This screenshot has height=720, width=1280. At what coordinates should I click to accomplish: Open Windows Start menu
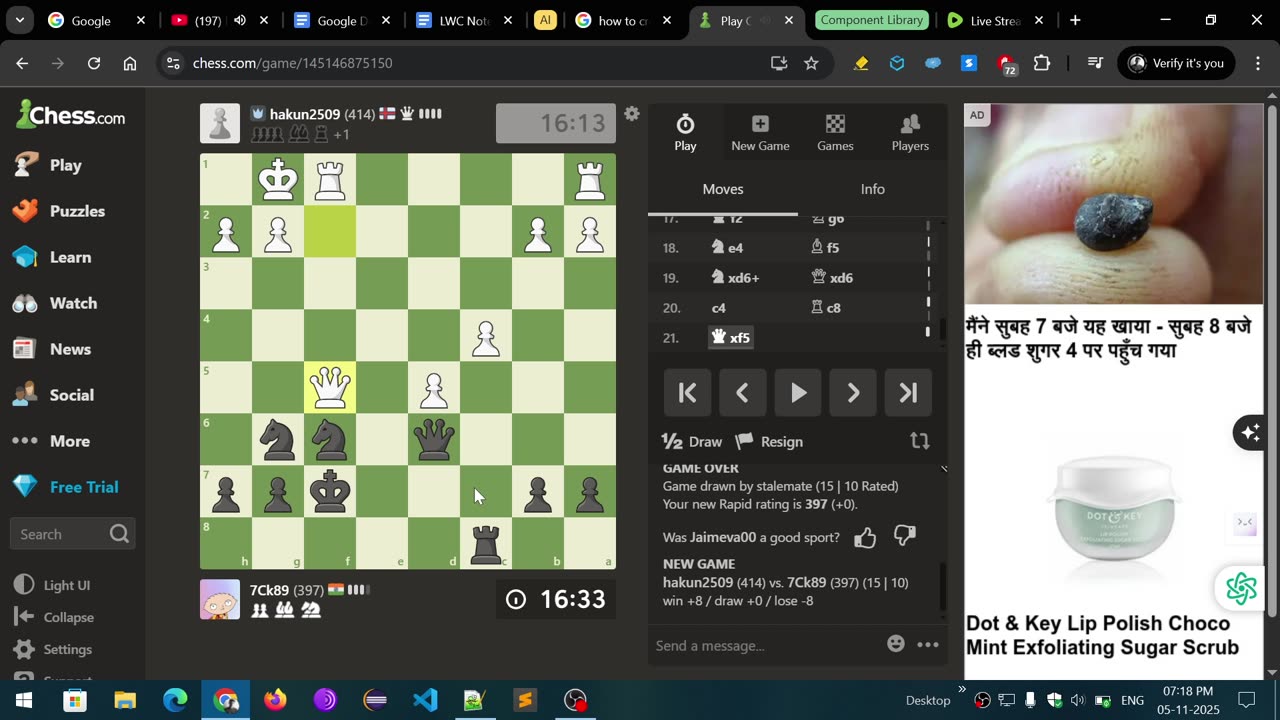coord(24,700)
